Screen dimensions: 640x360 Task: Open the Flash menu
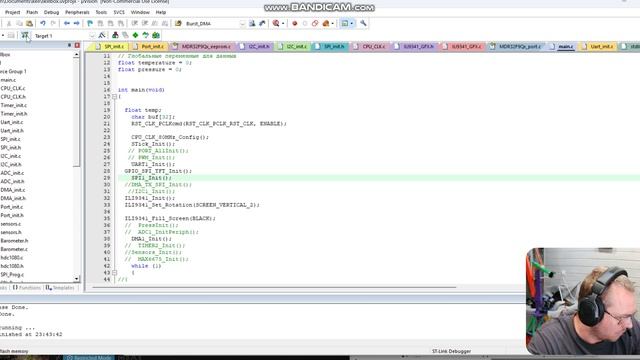click(x=32, y=13)
